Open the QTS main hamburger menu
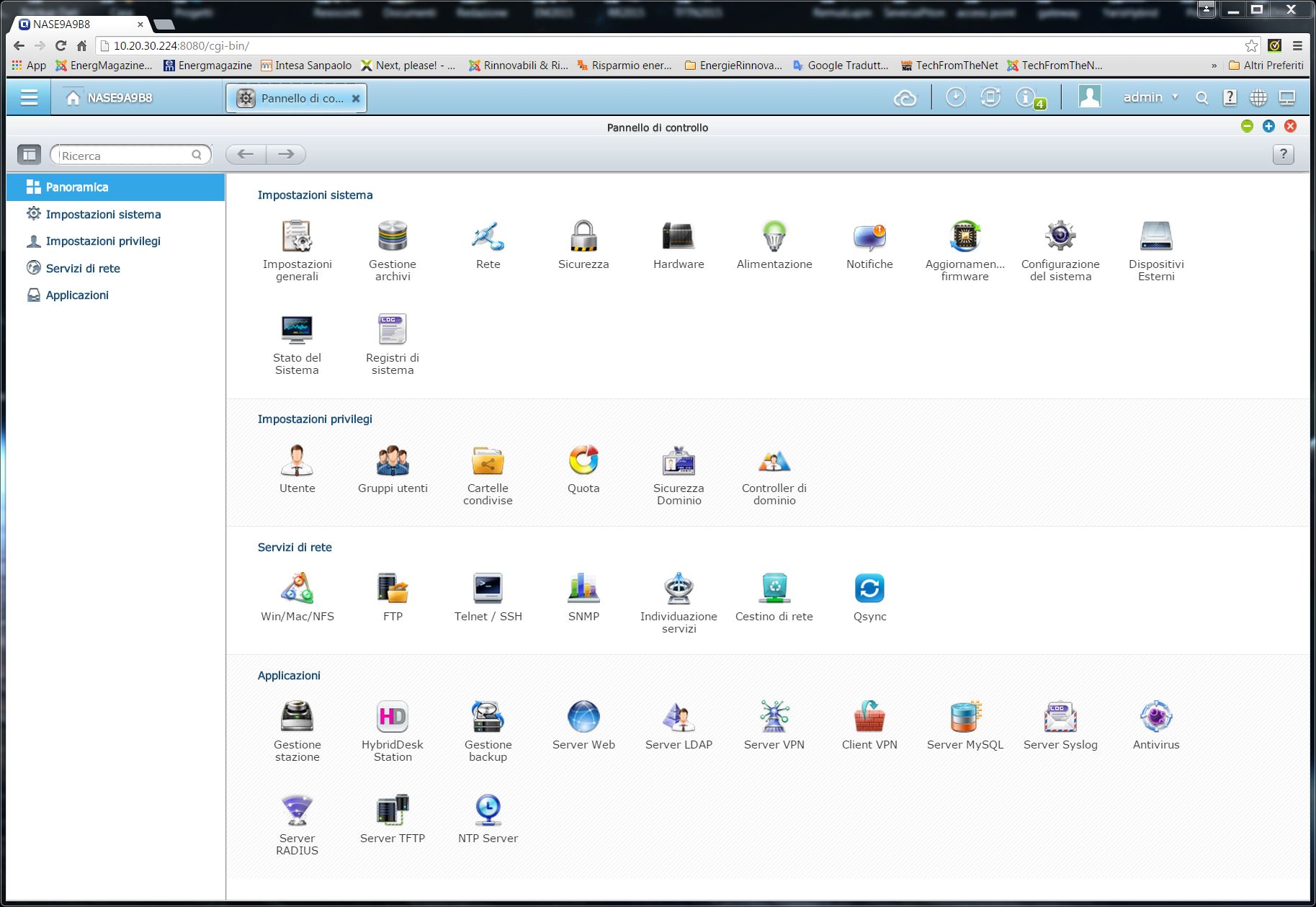Viewport: 1316px width, 907px height. click(x=29, y=97)
